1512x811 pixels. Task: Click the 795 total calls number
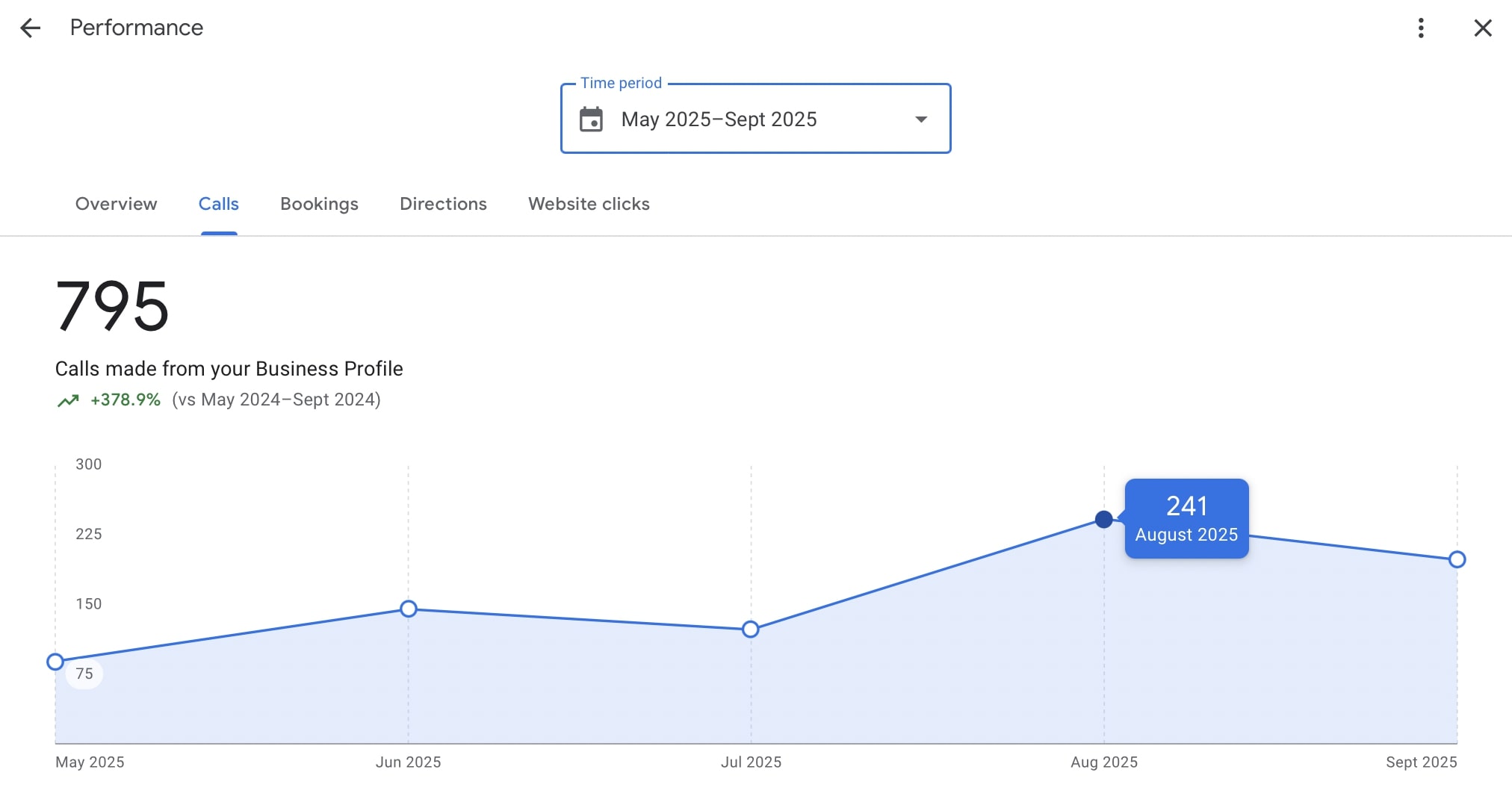(112, 305)
